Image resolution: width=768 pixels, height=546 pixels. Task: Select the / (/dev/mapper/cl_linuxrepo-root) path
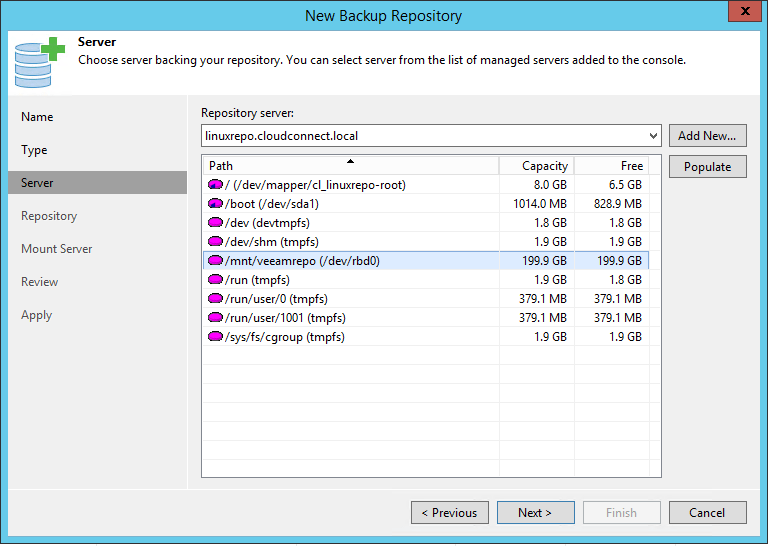pos(315,185)
